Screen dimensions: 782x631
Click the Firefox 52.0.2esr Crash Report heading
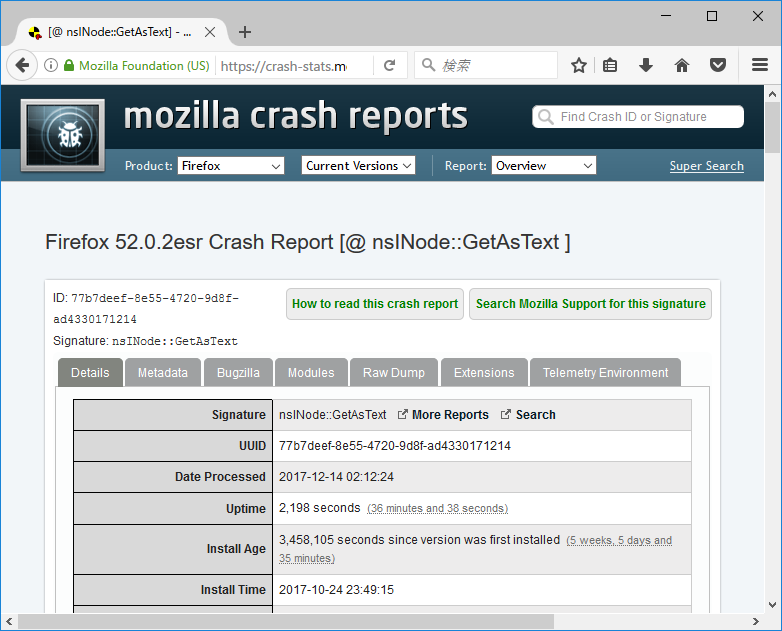click(308, 242)
